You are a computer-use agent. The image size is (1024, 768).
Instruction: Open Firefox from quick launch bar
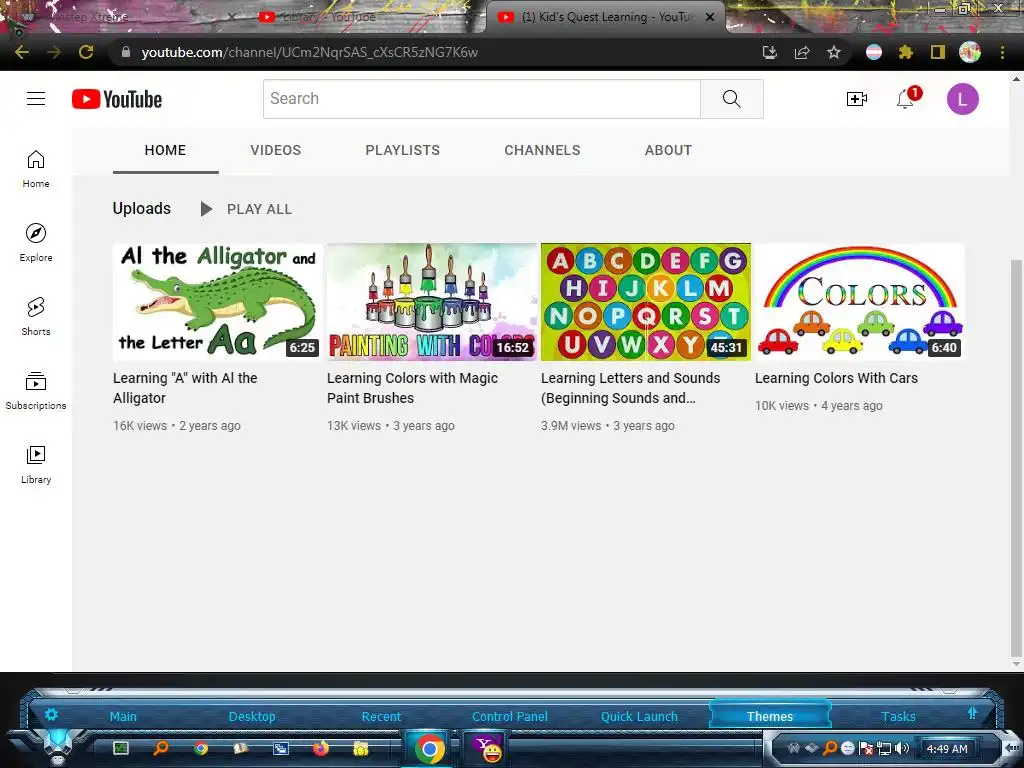[321, 748]
